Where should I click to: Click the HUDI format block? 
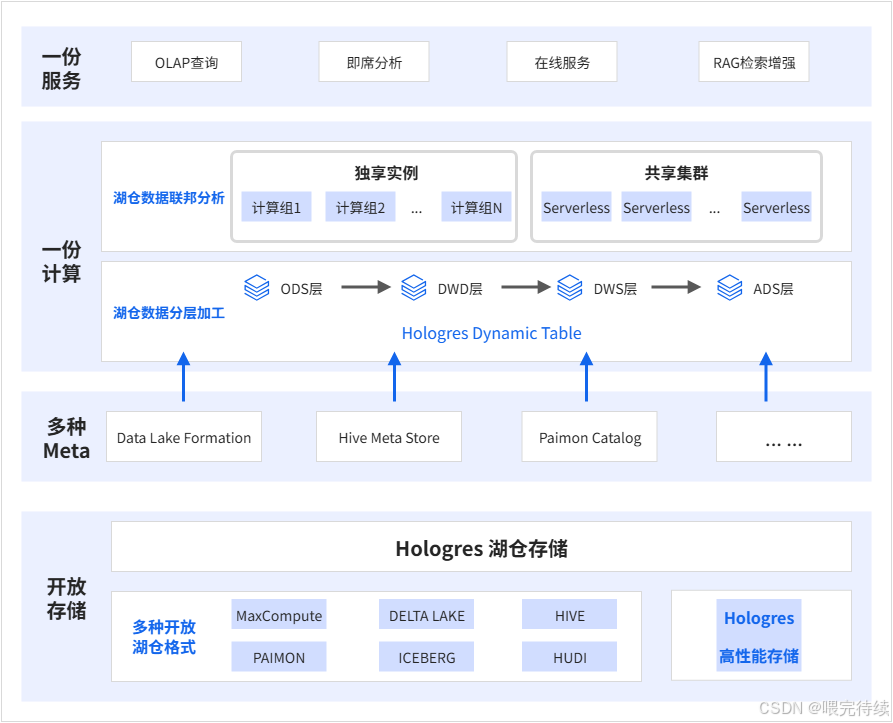coord(570,656)
